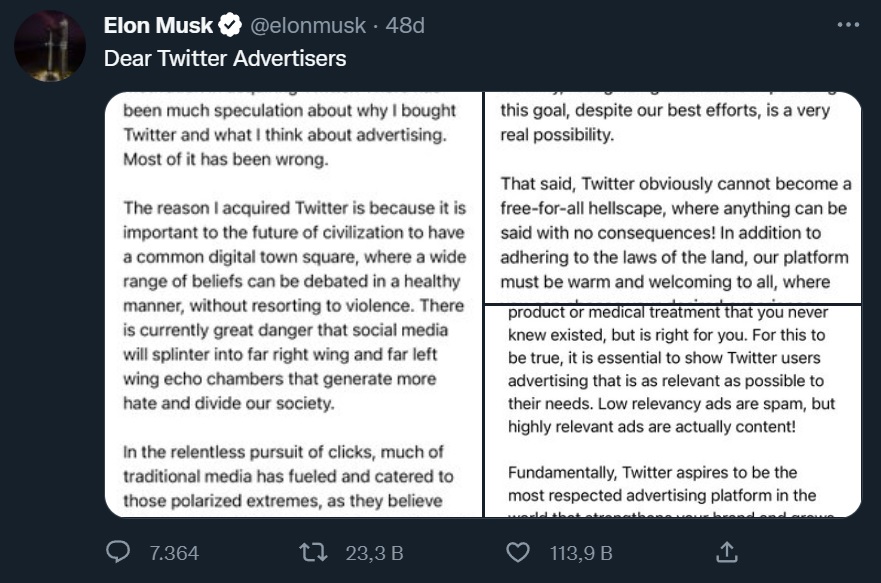881x583 pixels.
Task: Open the three-dot more options menu
Action: click(x=848, y=25)
